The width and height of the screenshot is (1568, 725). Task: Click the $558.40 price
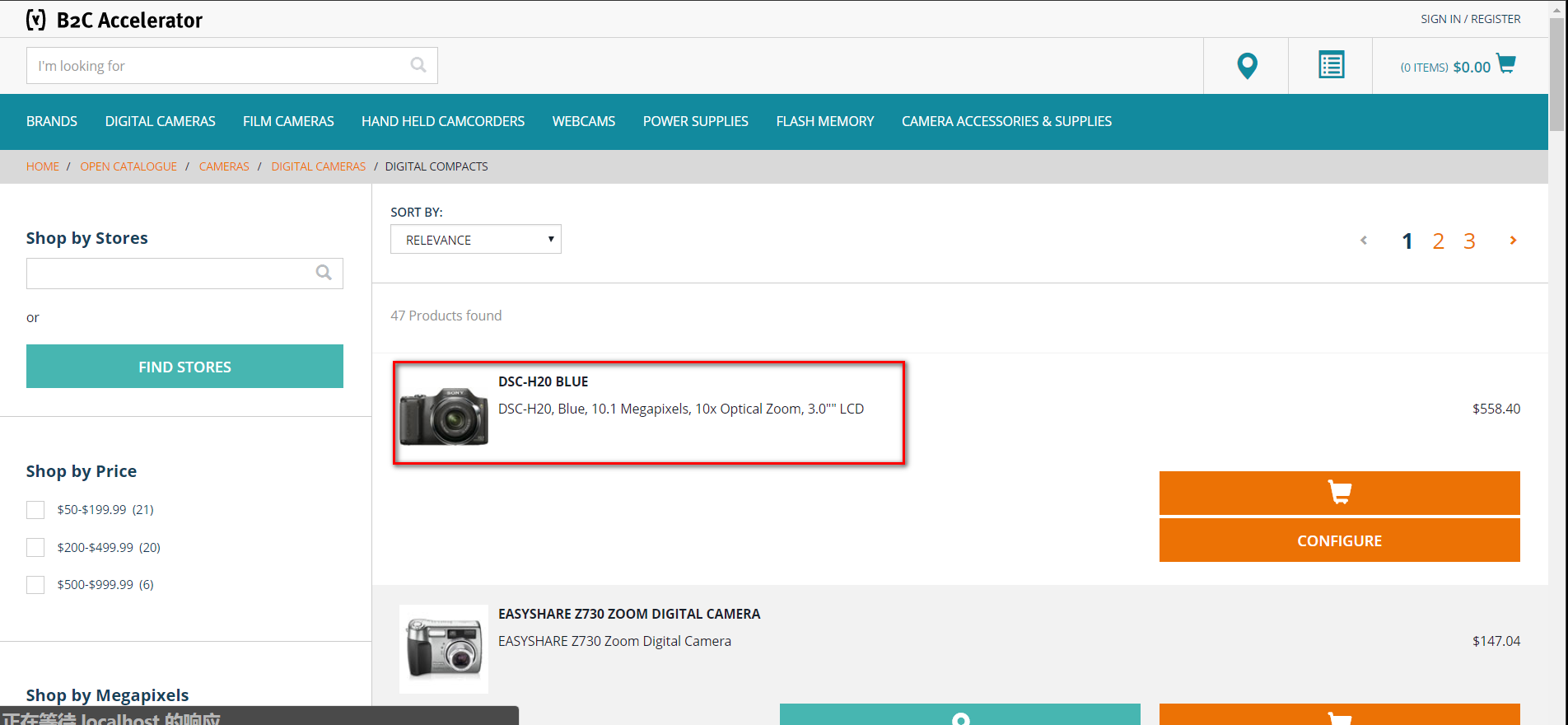1496,409
